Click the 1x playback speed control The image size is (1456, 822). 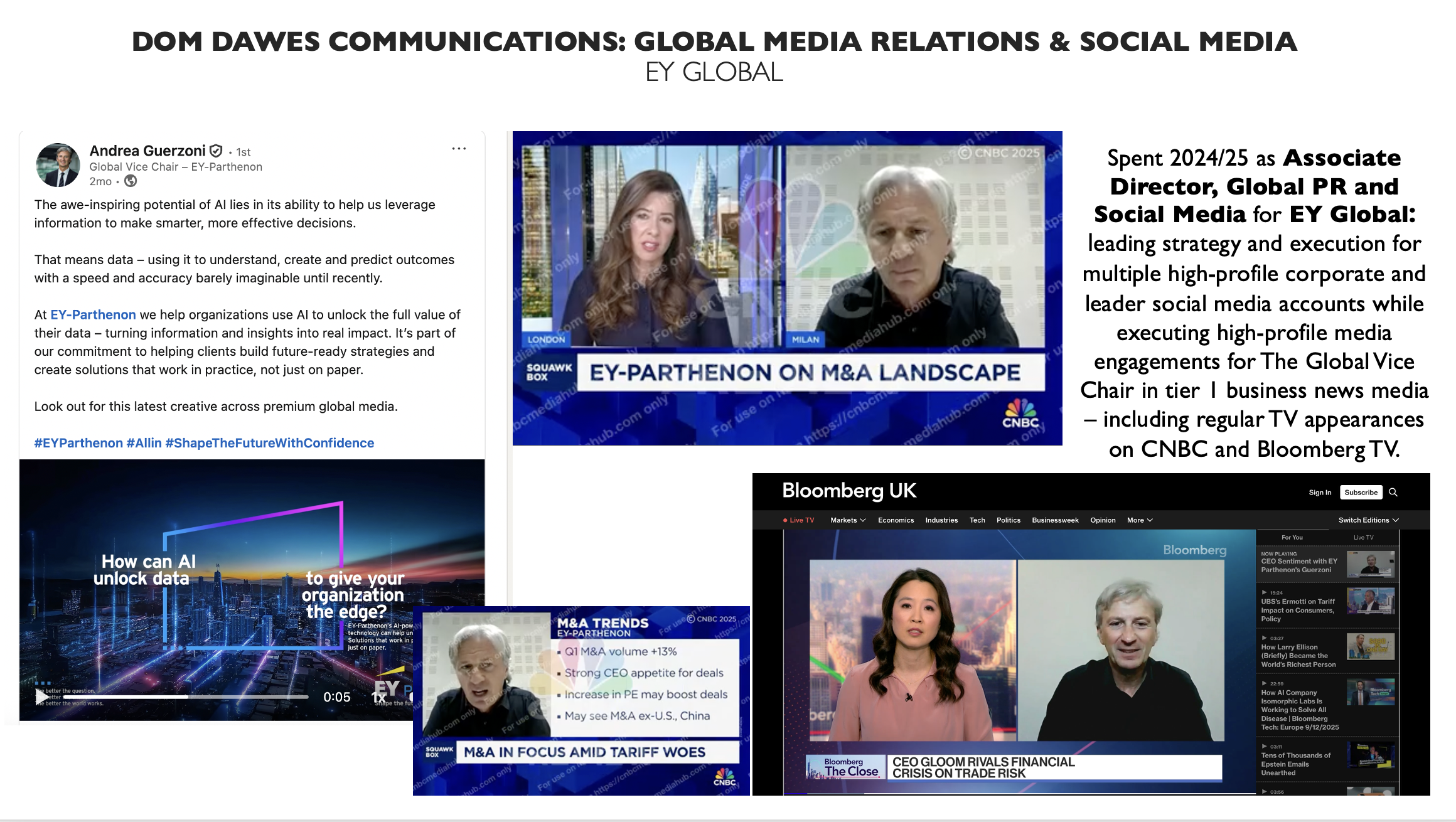(x=378, y=697)
